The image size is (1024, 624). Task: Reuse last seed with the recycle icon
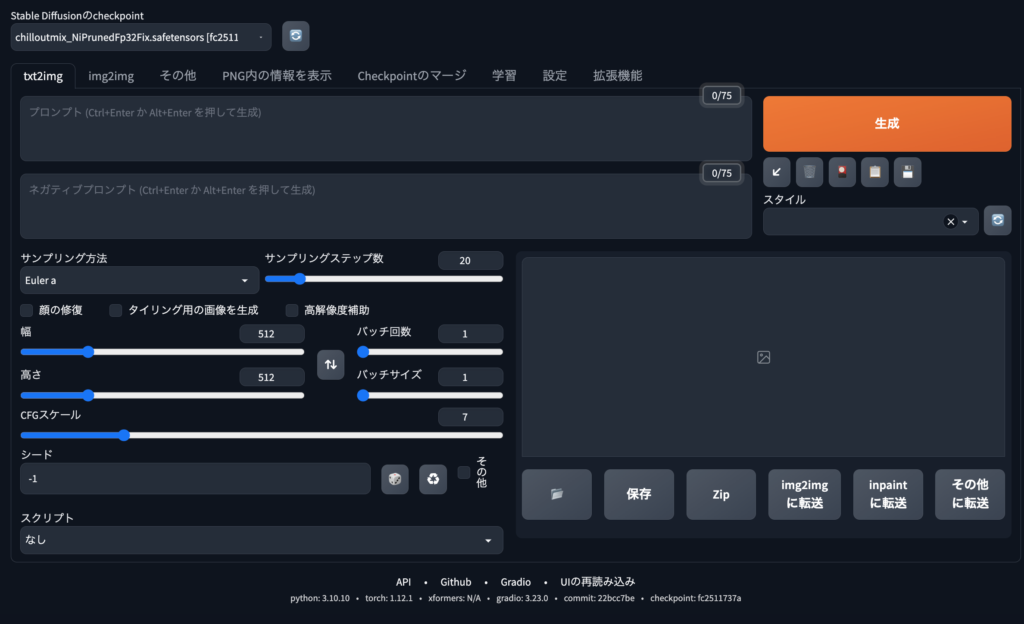point(432,479)
